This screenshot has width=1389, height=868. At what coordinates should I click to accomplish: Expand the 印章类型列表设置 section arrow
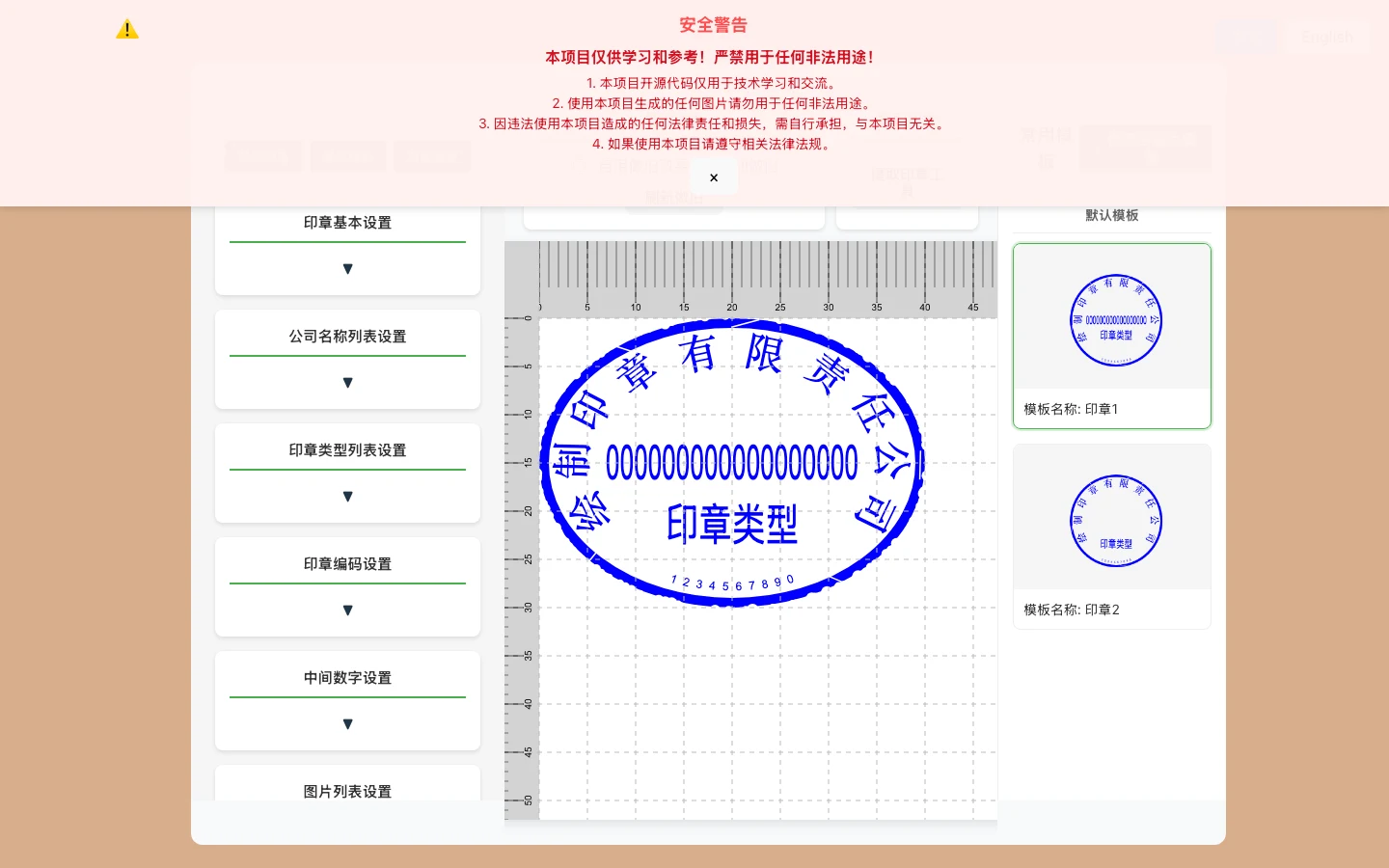click(347, 497)
